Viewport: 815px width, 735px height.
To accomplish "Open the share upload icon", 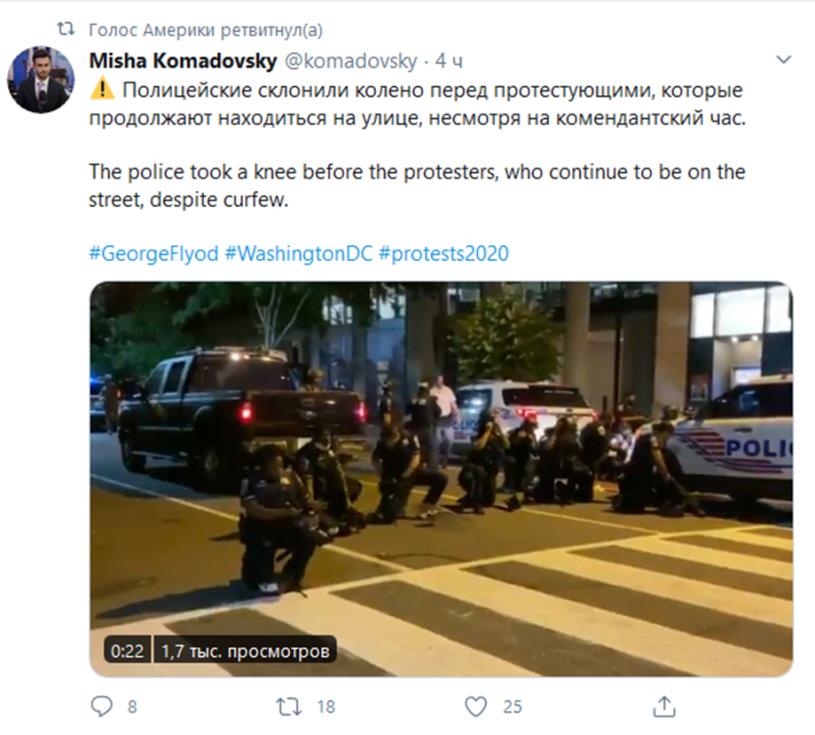I will (x=664, y=707).
